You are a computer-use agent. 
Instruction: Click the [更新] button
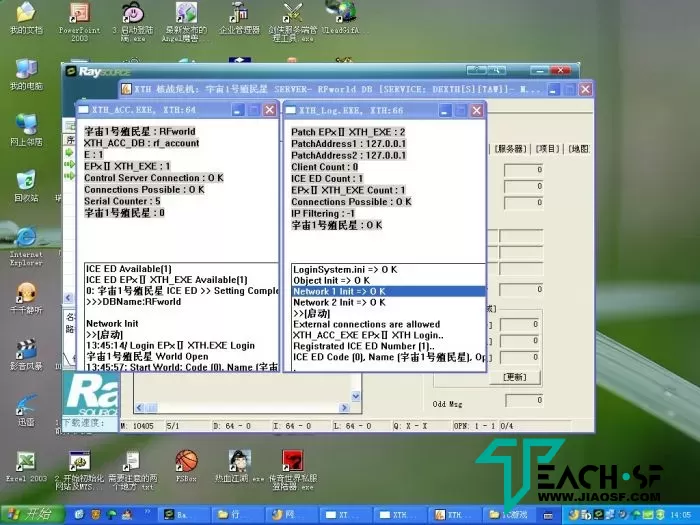[x=515, y=377]
